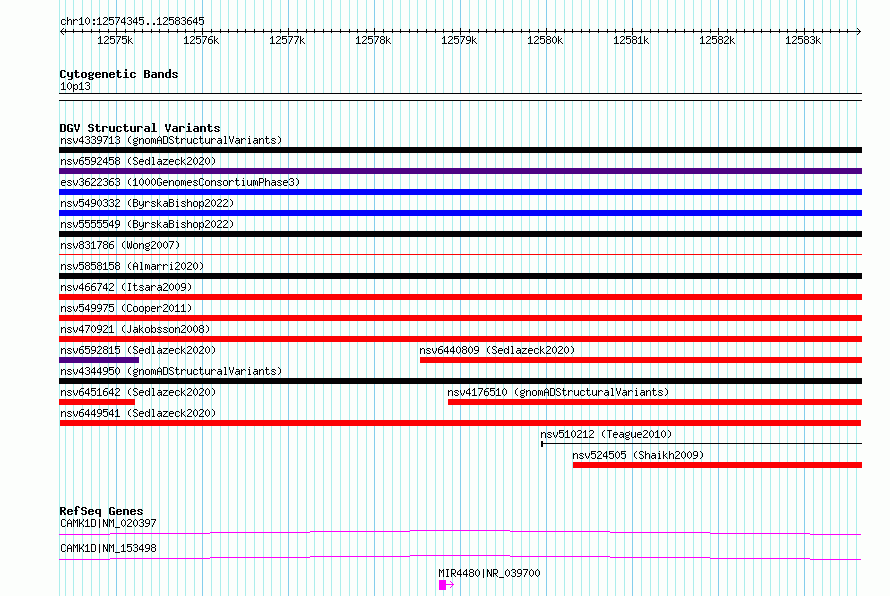Viewport: 890px width, 596px height.
Task: Open the nsv4339713 gnomAD variant label
Action: coord(171,140)
